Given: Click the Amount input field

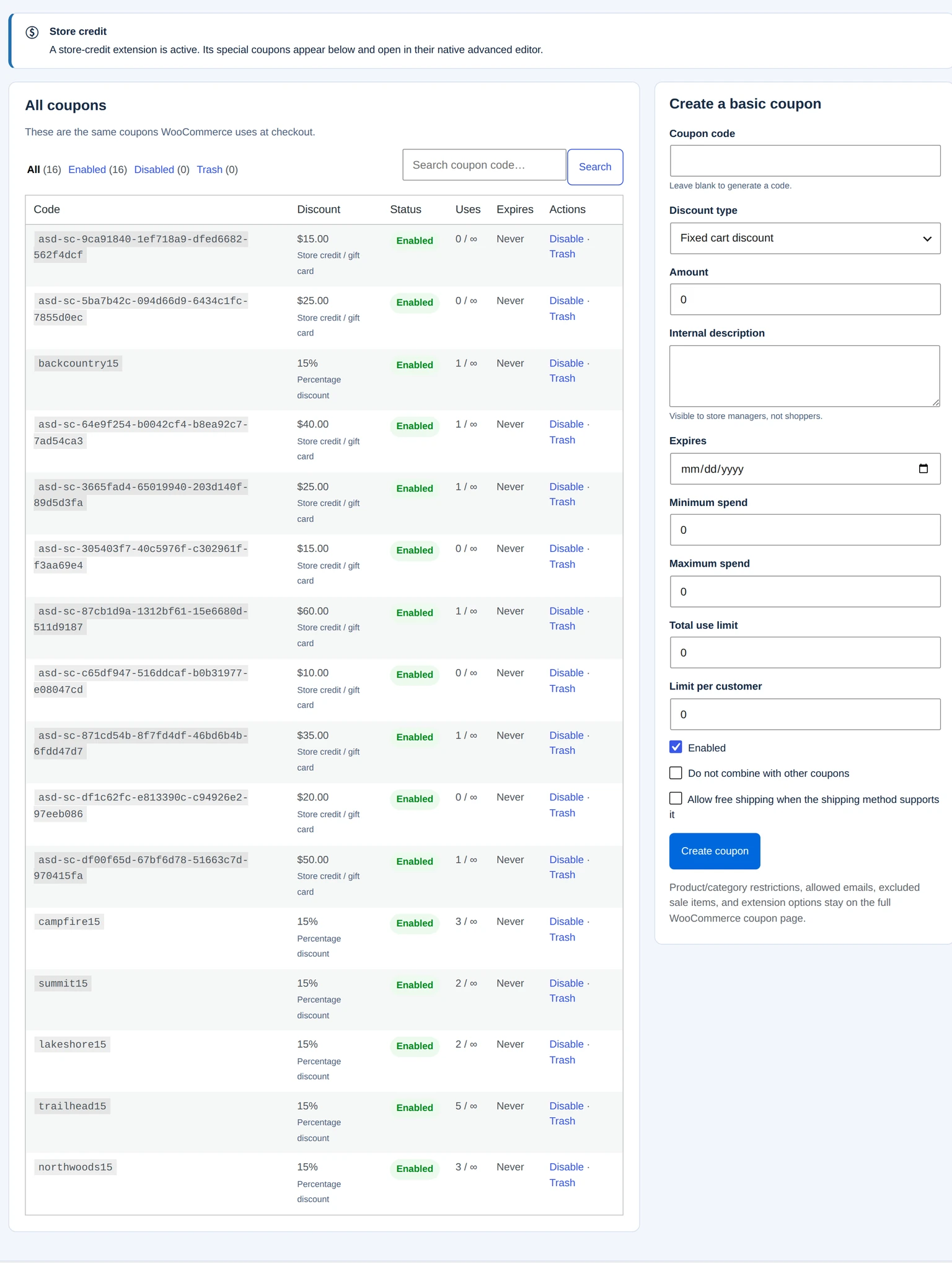Looking at the screenshot, I should tap(805, 299).
